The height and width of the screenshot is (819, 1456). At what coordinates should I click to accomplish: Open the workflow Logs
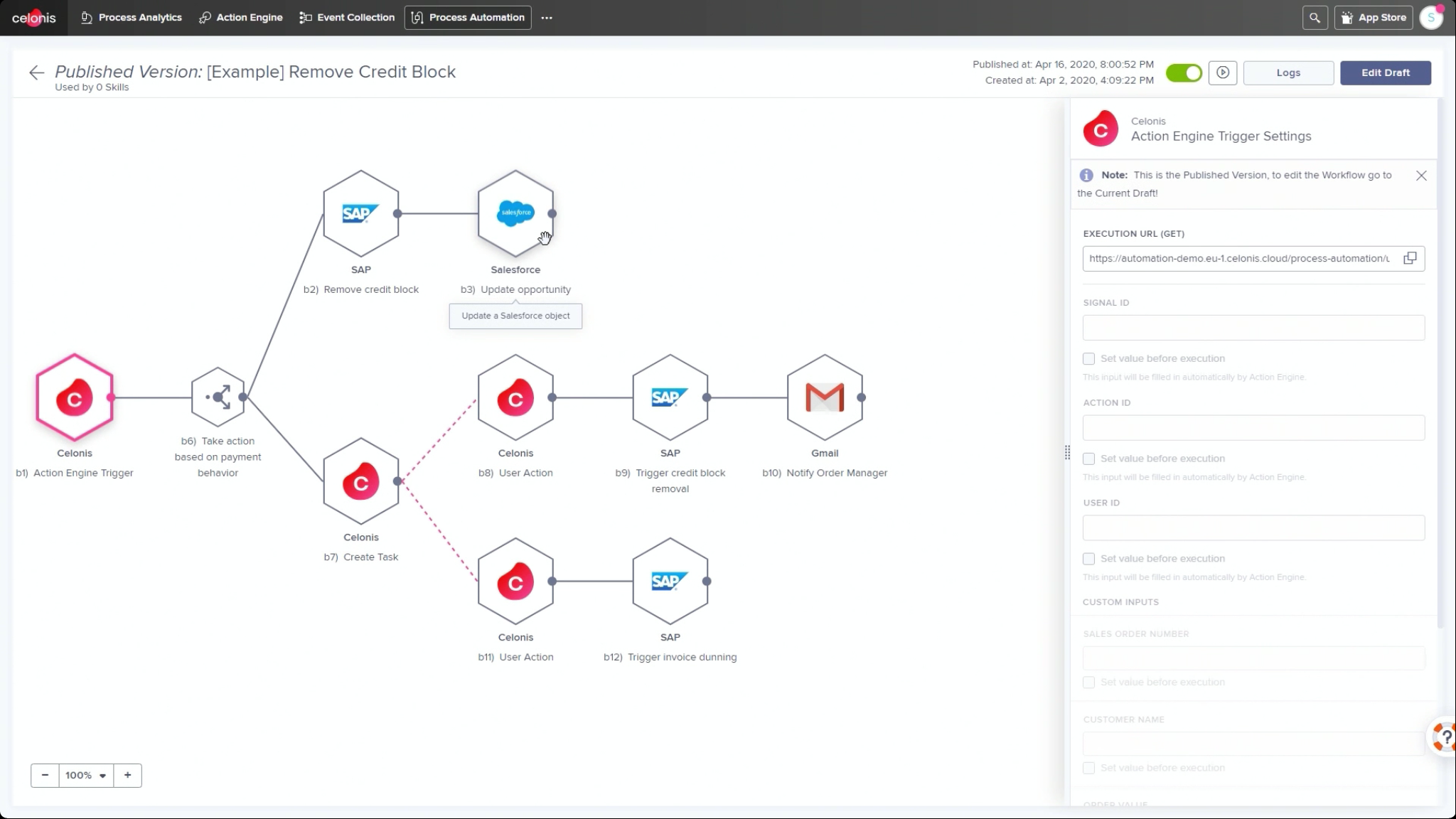[1288, 73]
